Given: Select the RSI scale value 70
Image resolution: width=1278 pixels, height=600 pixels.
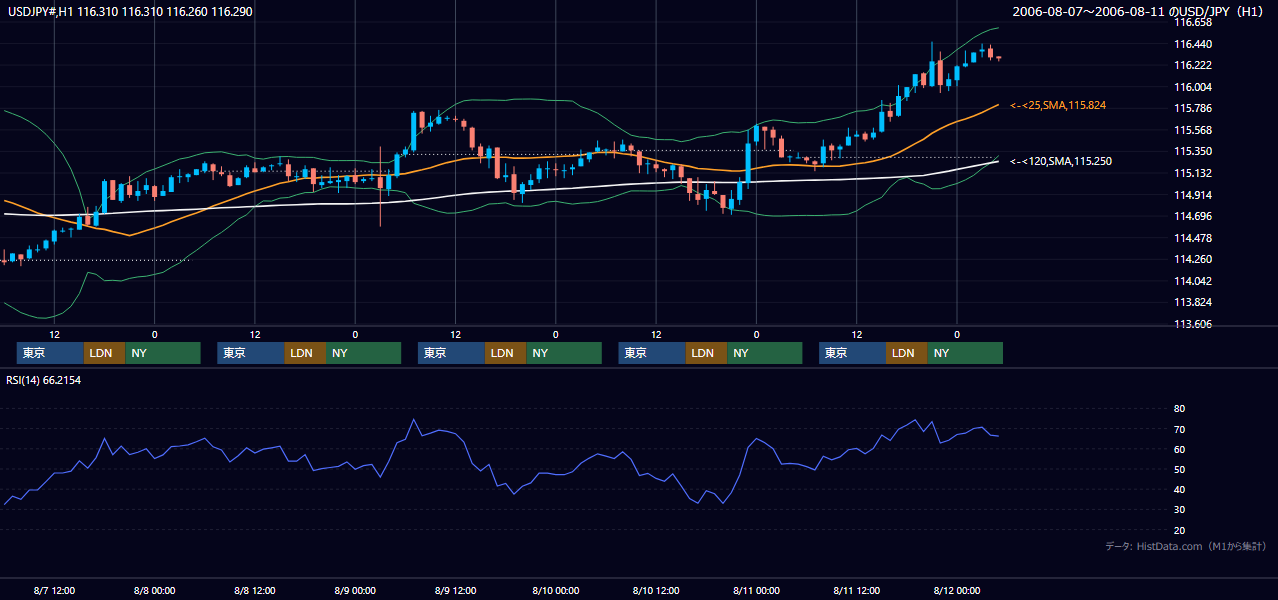Looking at the screenshot, I should 1180,429.
